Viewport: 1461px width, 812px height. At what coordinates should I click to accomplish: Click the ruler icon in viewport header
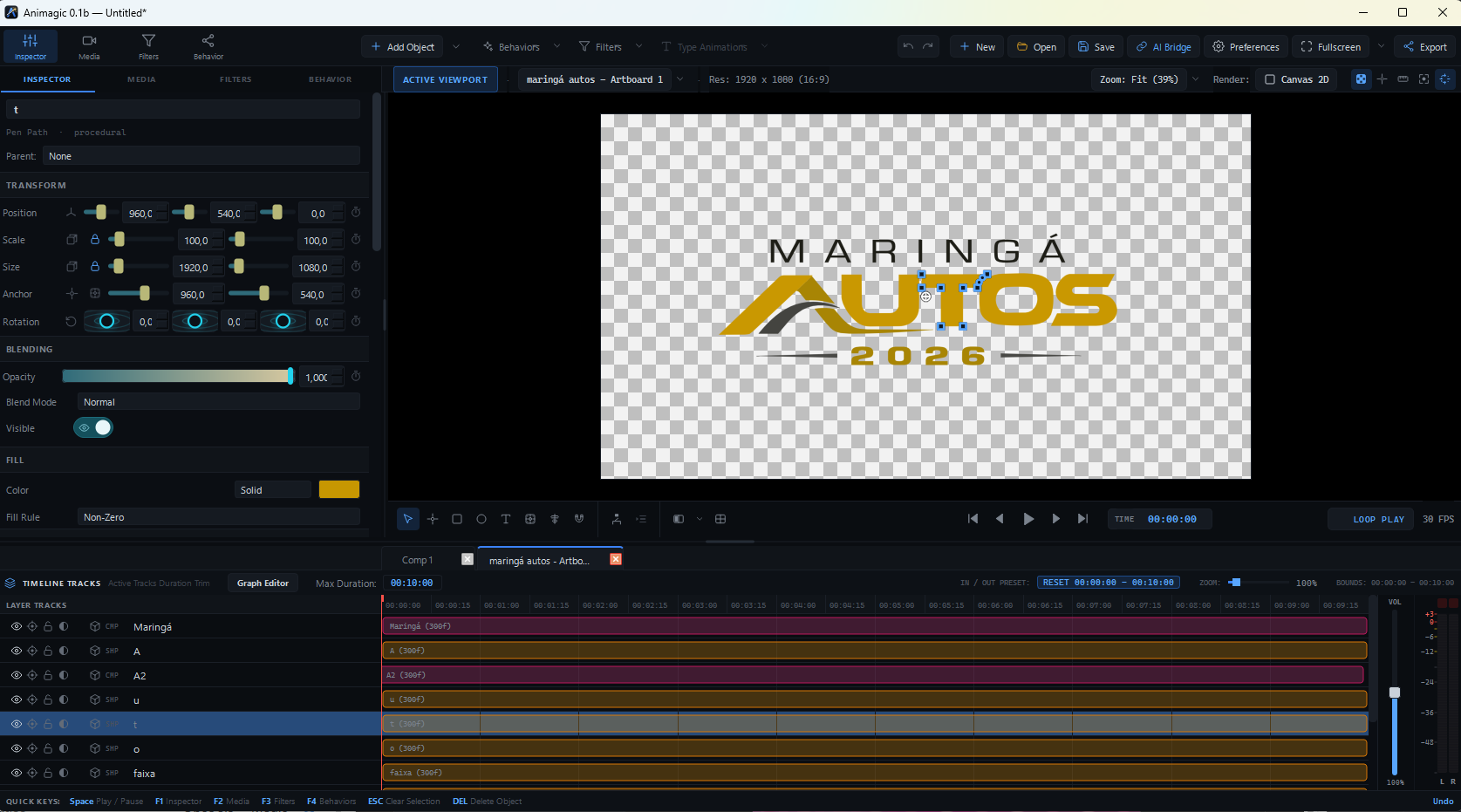point(1403,79)
